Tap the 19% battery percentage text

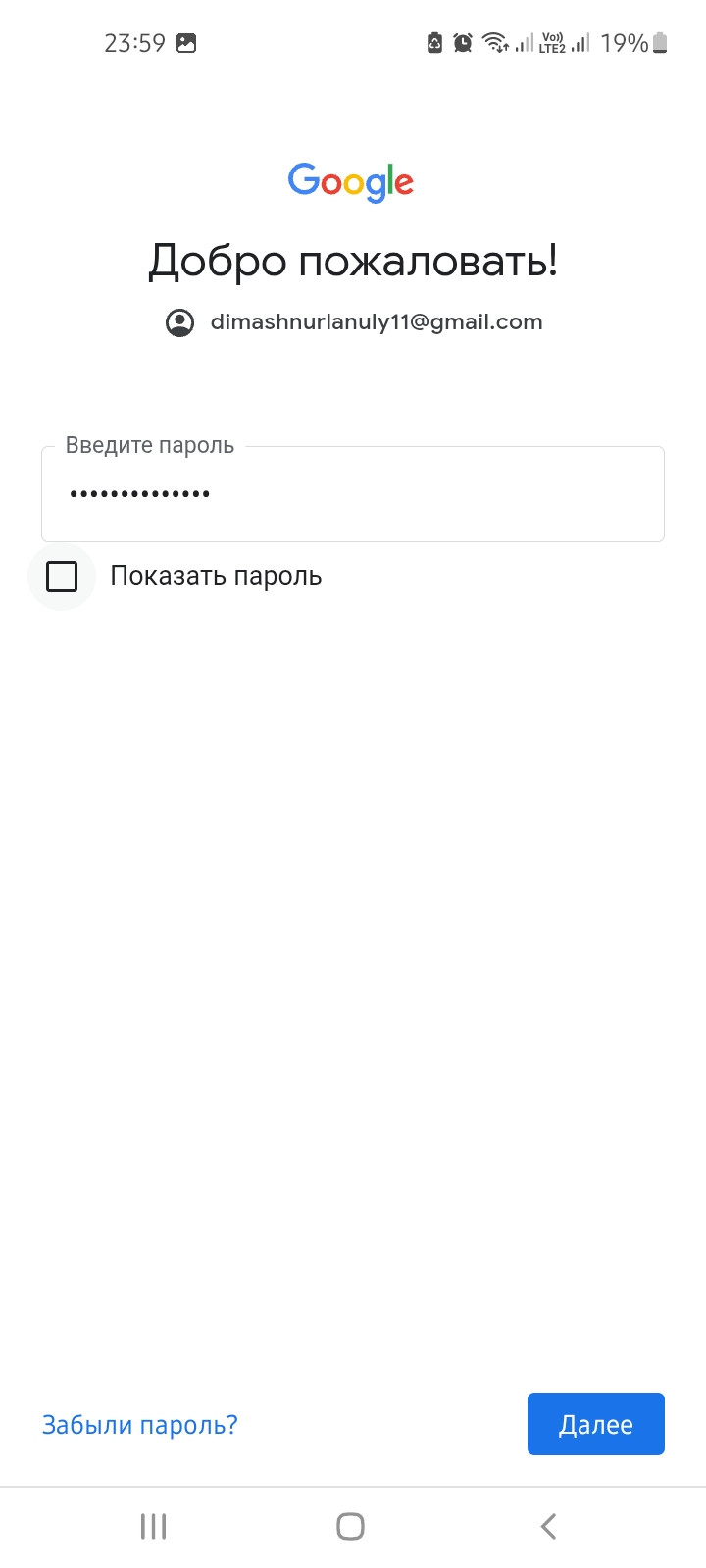coord(625,43)
